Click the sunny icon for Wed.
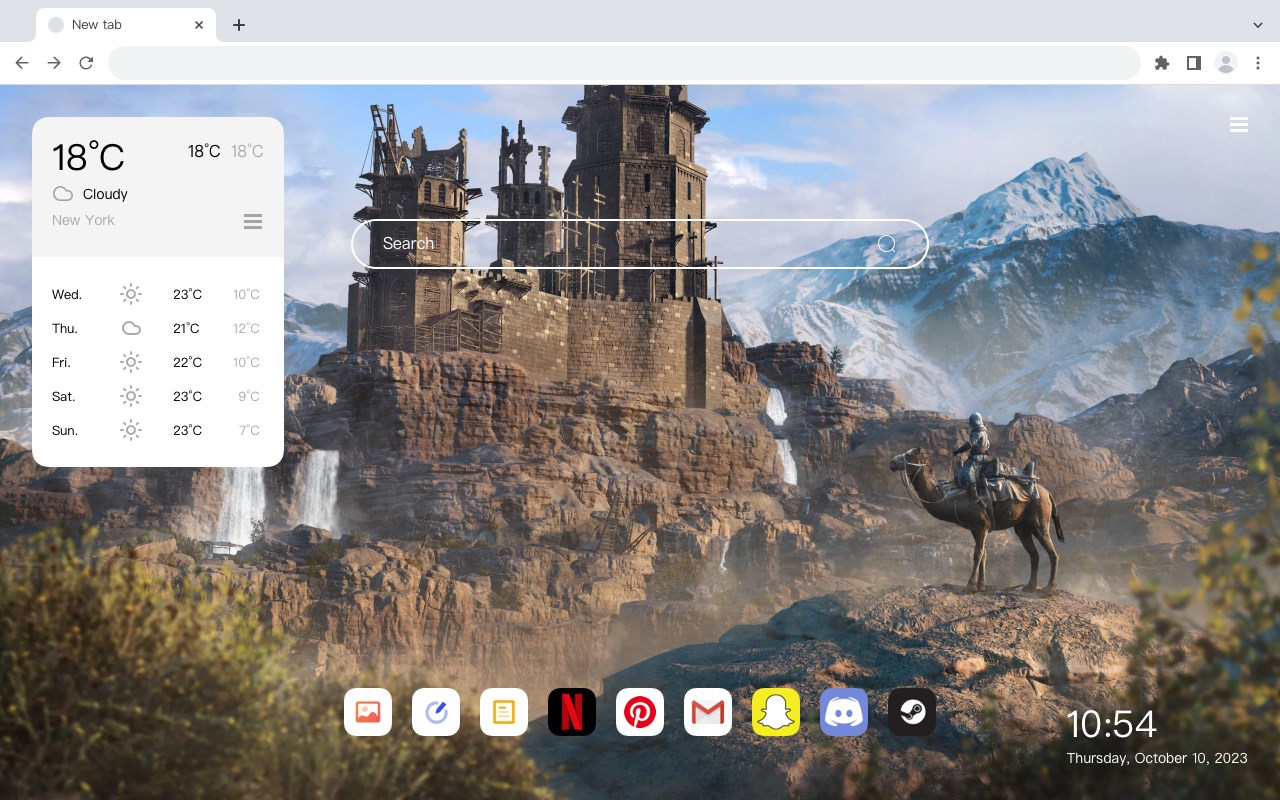This screenshot has height=800, width=1280. (131, 294)
